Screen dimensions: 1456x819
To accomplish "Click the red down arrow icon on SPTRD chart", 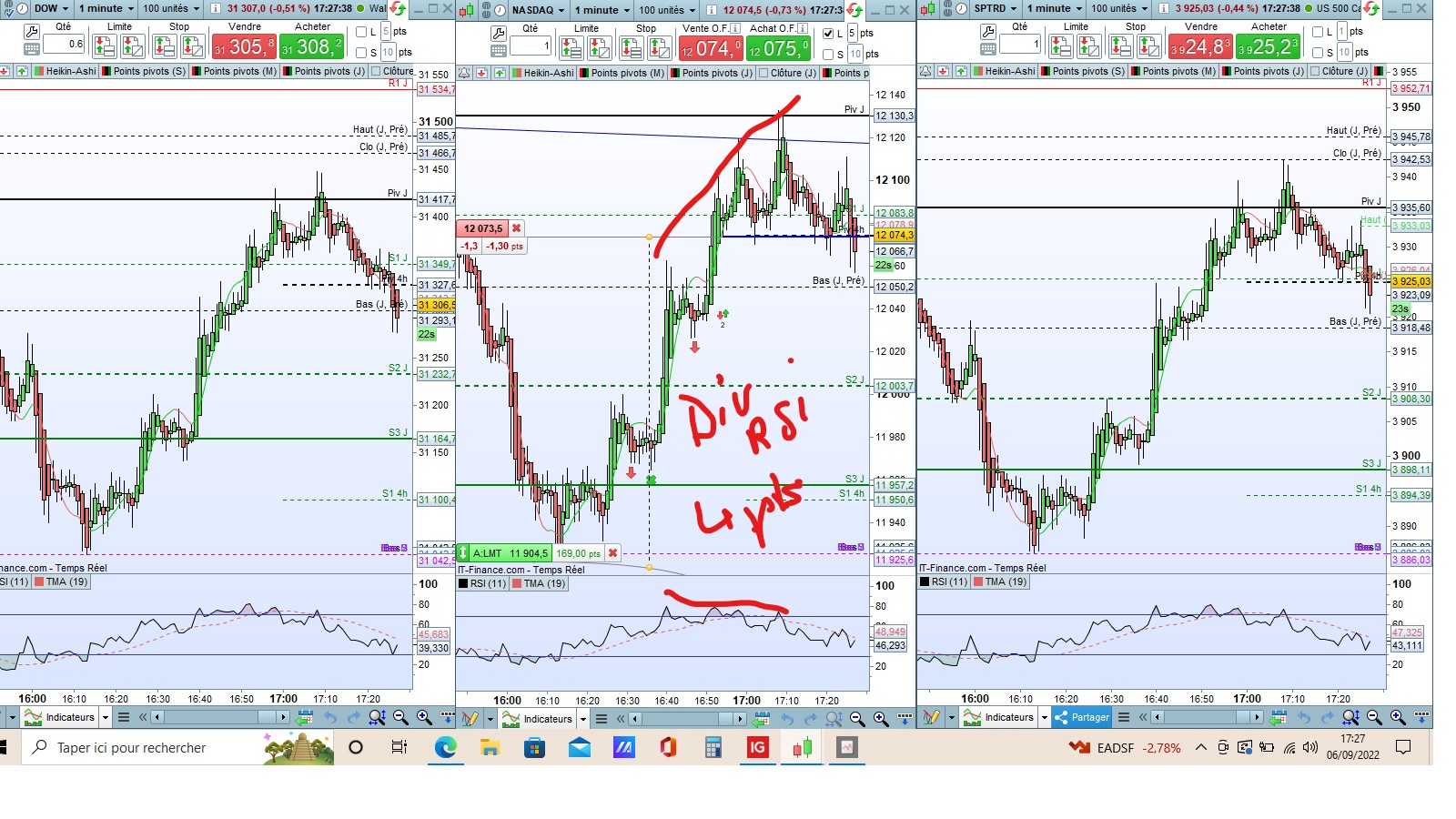I will (943, 71).
